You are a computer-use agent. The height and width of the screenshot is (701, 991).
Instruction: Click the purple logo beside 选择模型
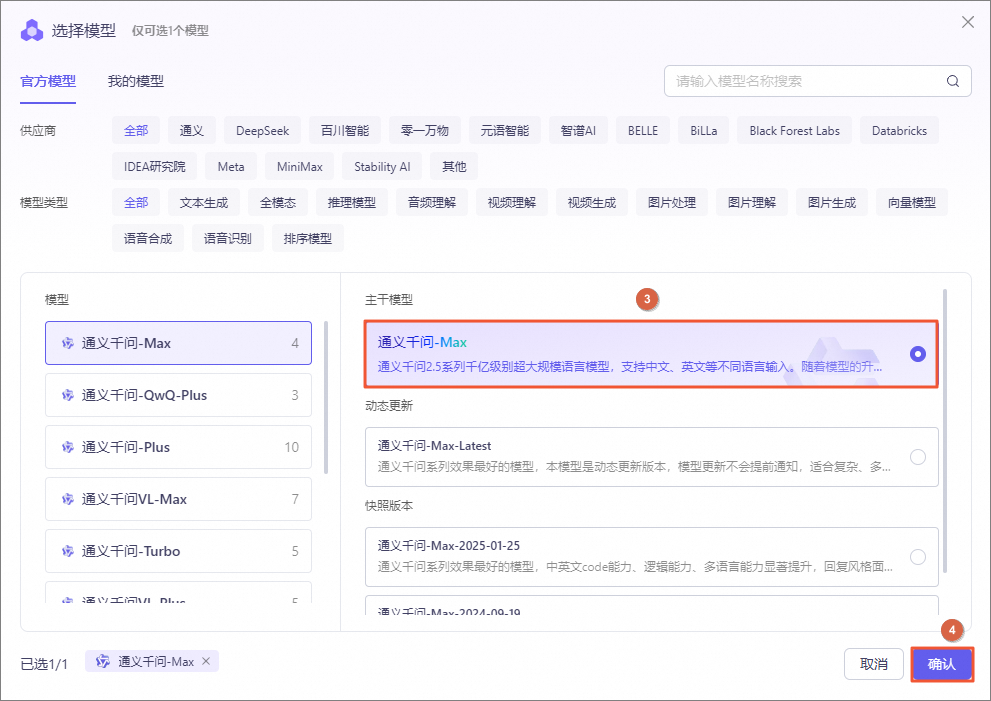[x=32, y=30]
